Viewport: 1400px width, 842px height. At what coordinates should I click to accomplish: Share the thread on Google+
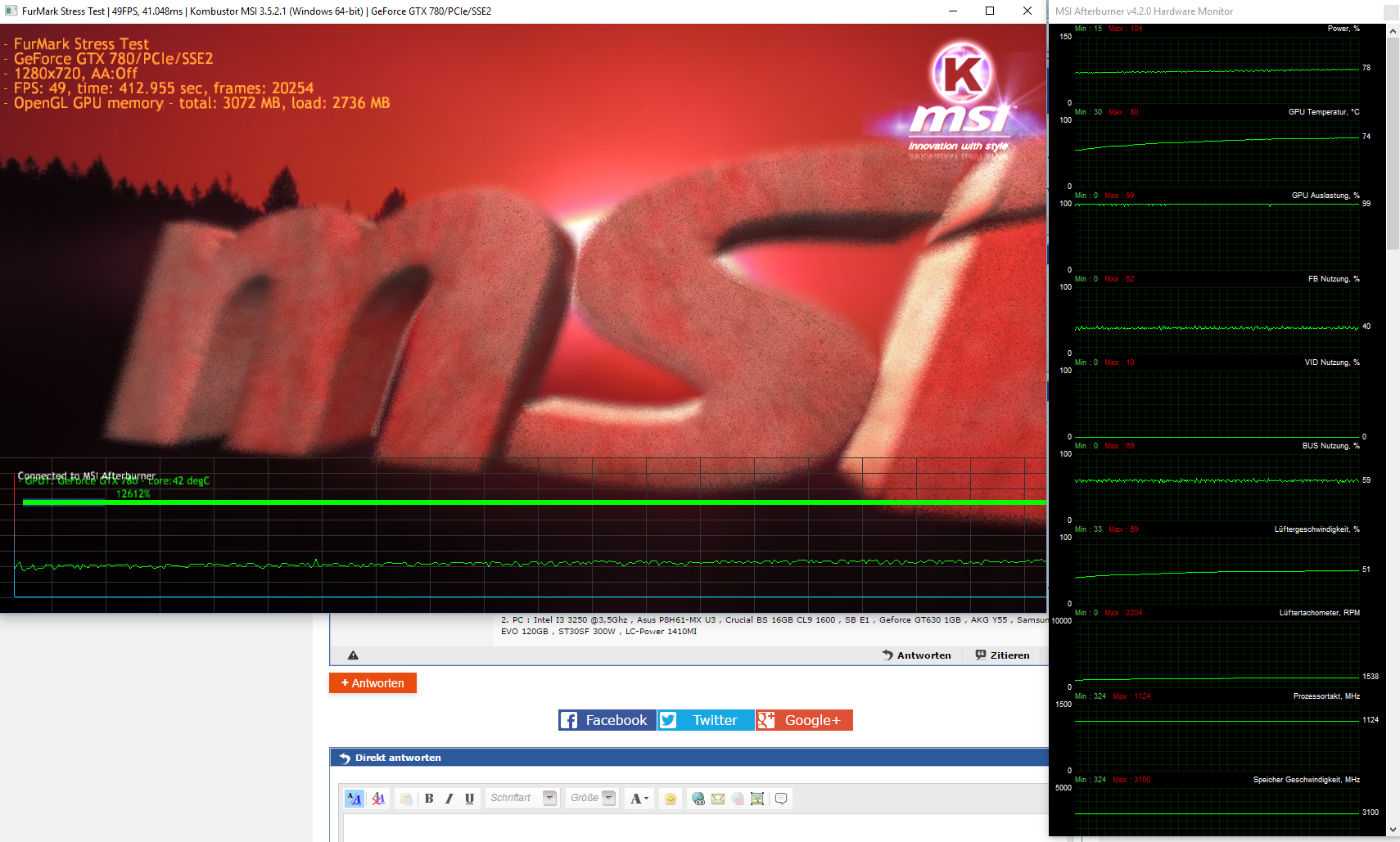coord(804,720)
